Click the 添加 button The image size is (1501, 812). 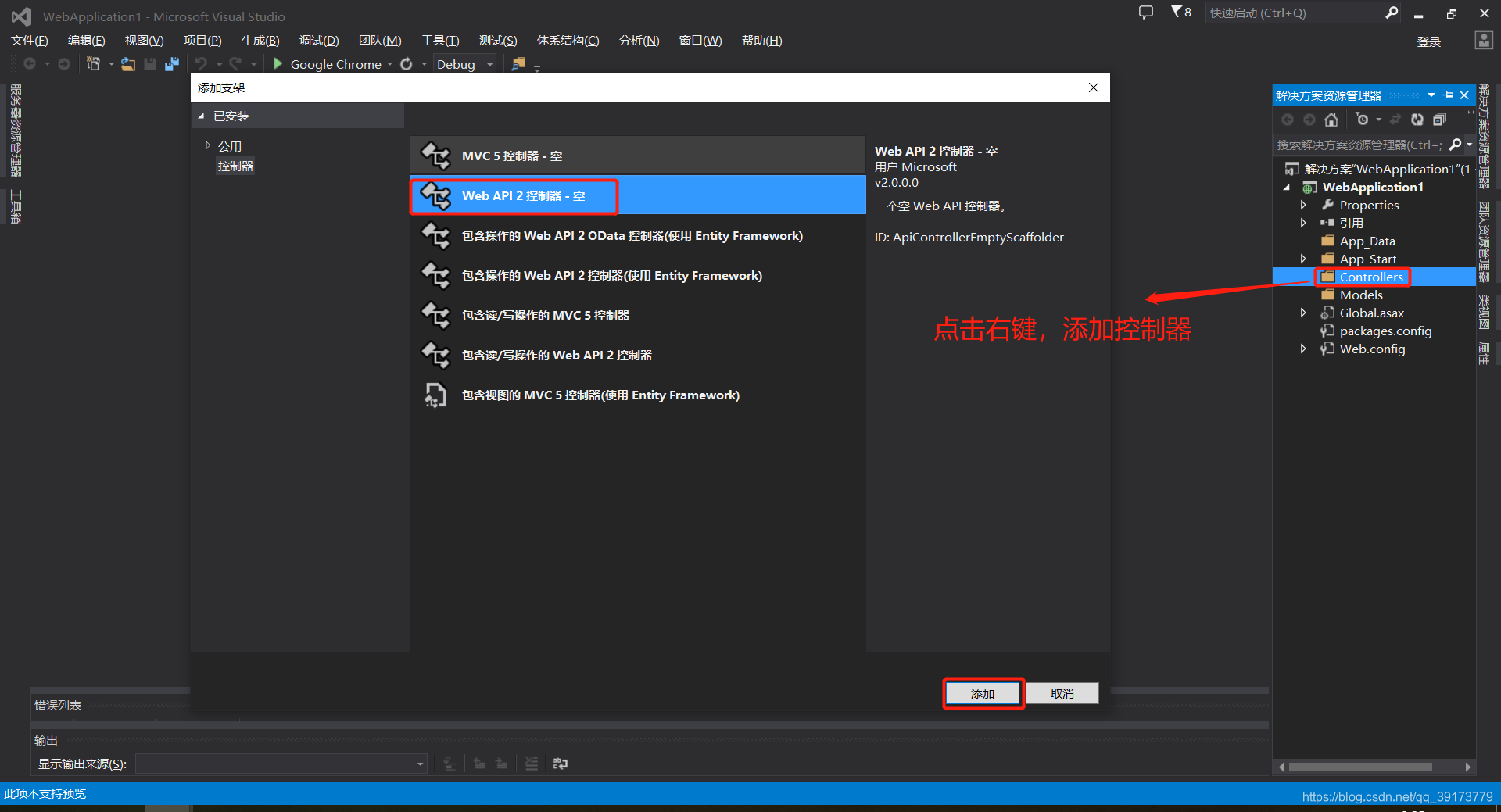[x=983, y=693]
